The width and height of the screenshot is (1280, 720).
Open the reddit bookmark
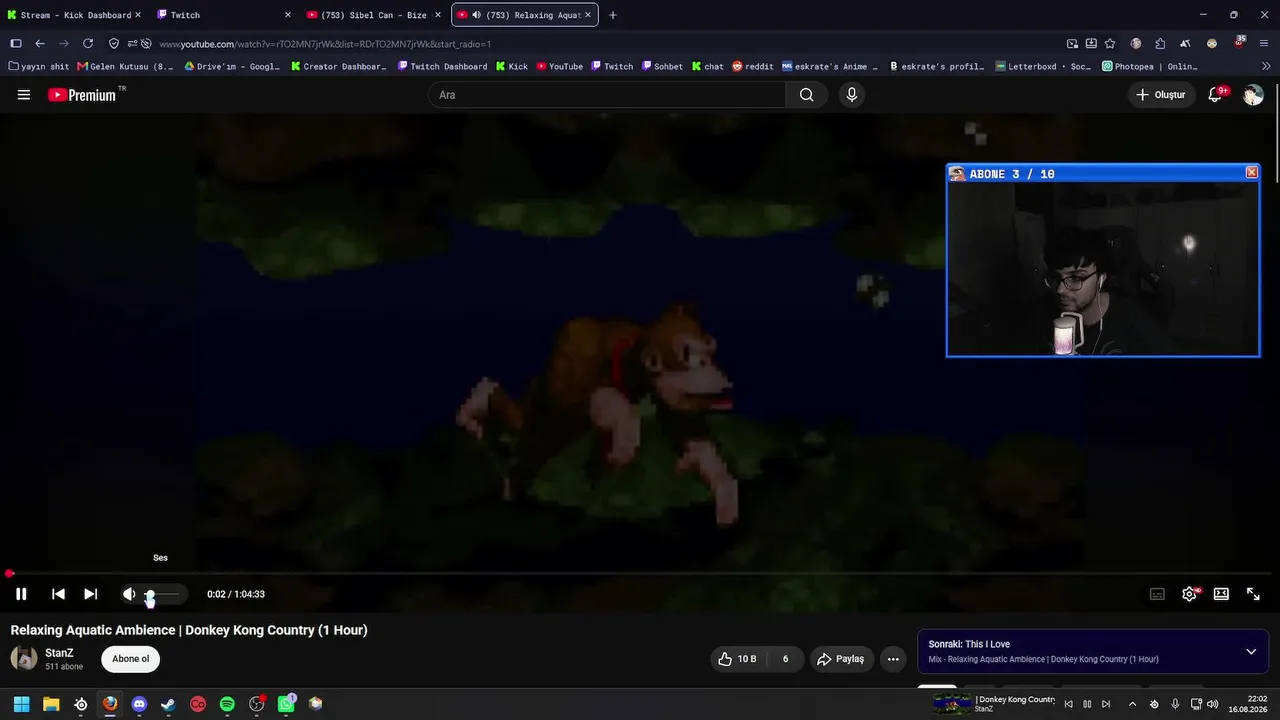[752, 67]
